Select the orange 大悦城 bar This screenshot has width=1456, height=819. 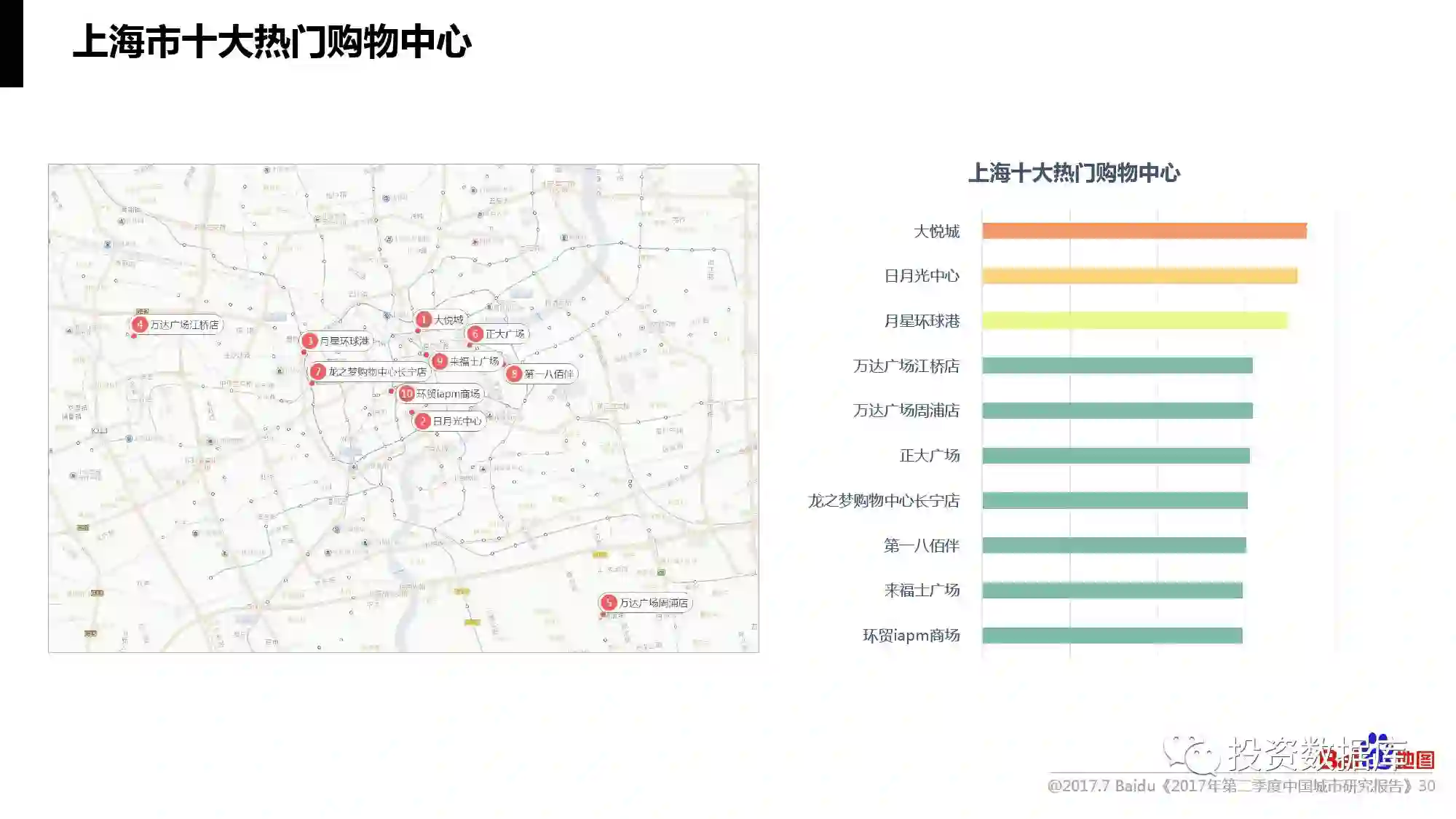[x=1144, y=232]
